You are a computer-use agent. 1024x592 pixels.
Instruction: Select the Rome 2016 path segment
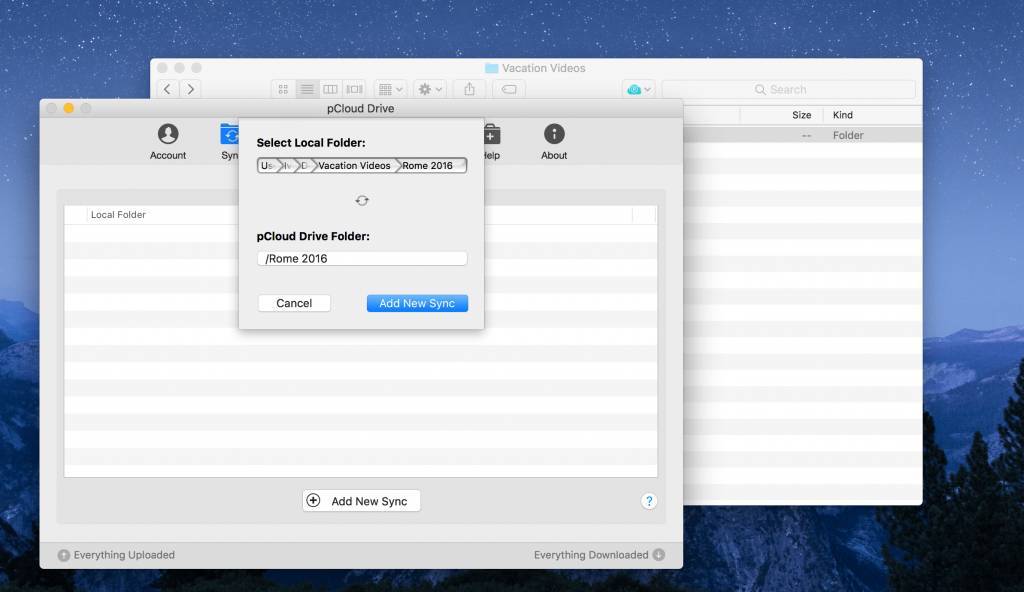point(427,165)
